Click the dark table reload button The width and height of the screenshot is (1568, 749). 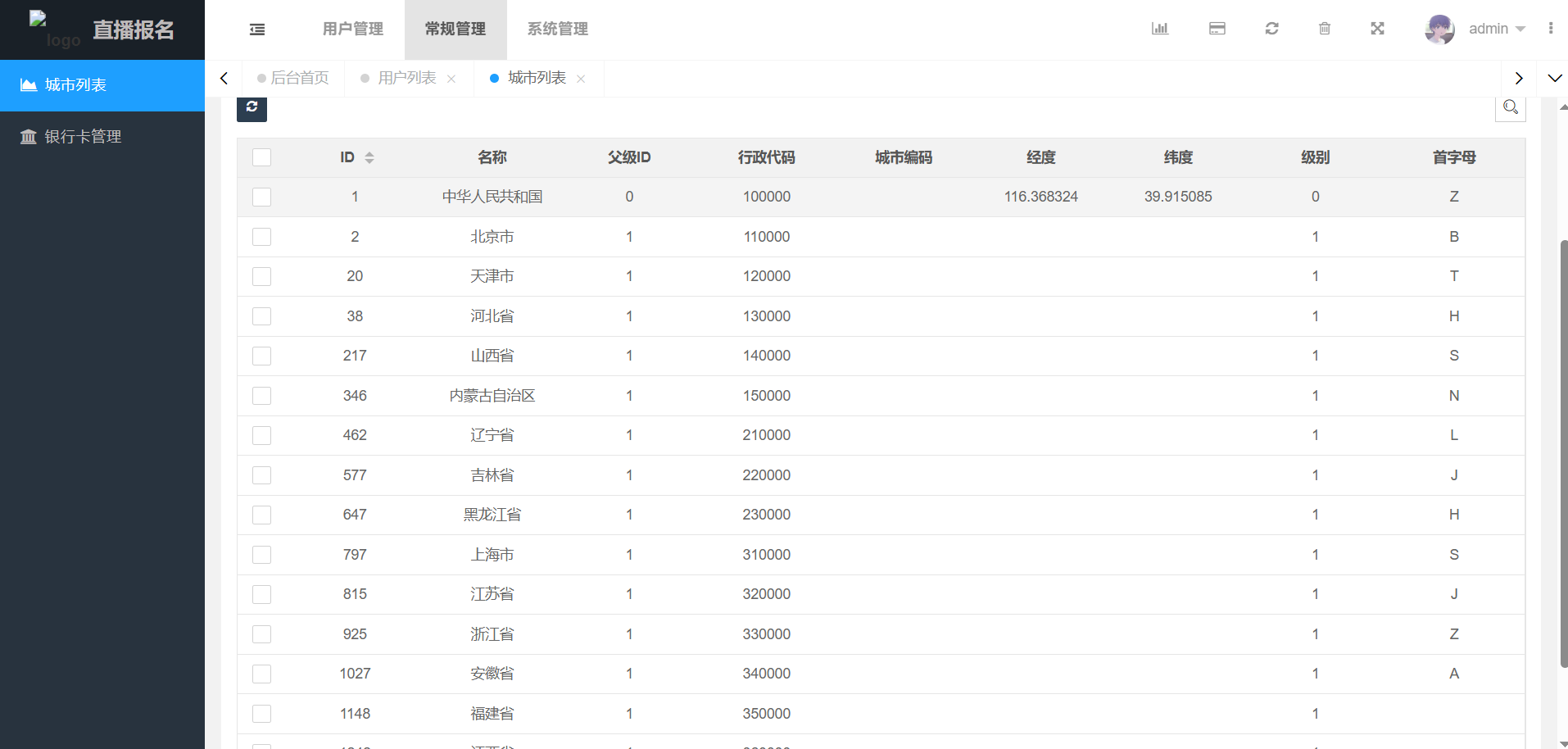252,107
